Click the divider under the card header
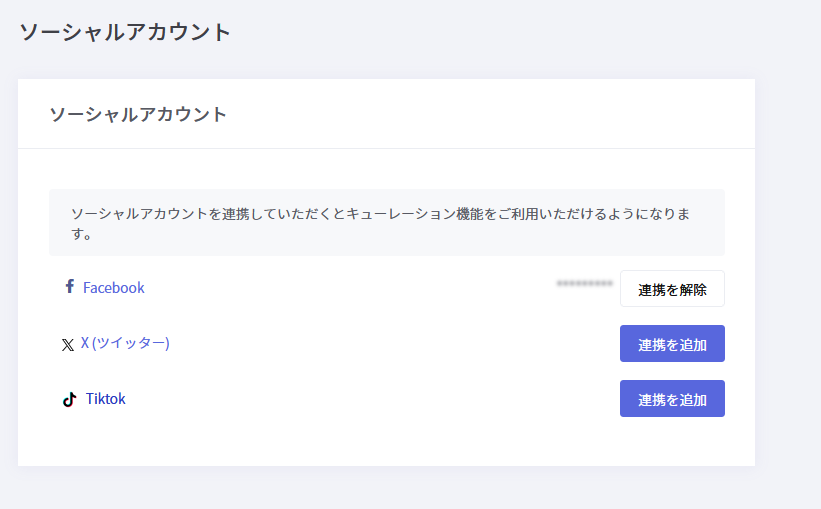 pyautogui.click(x=385, y=148)
